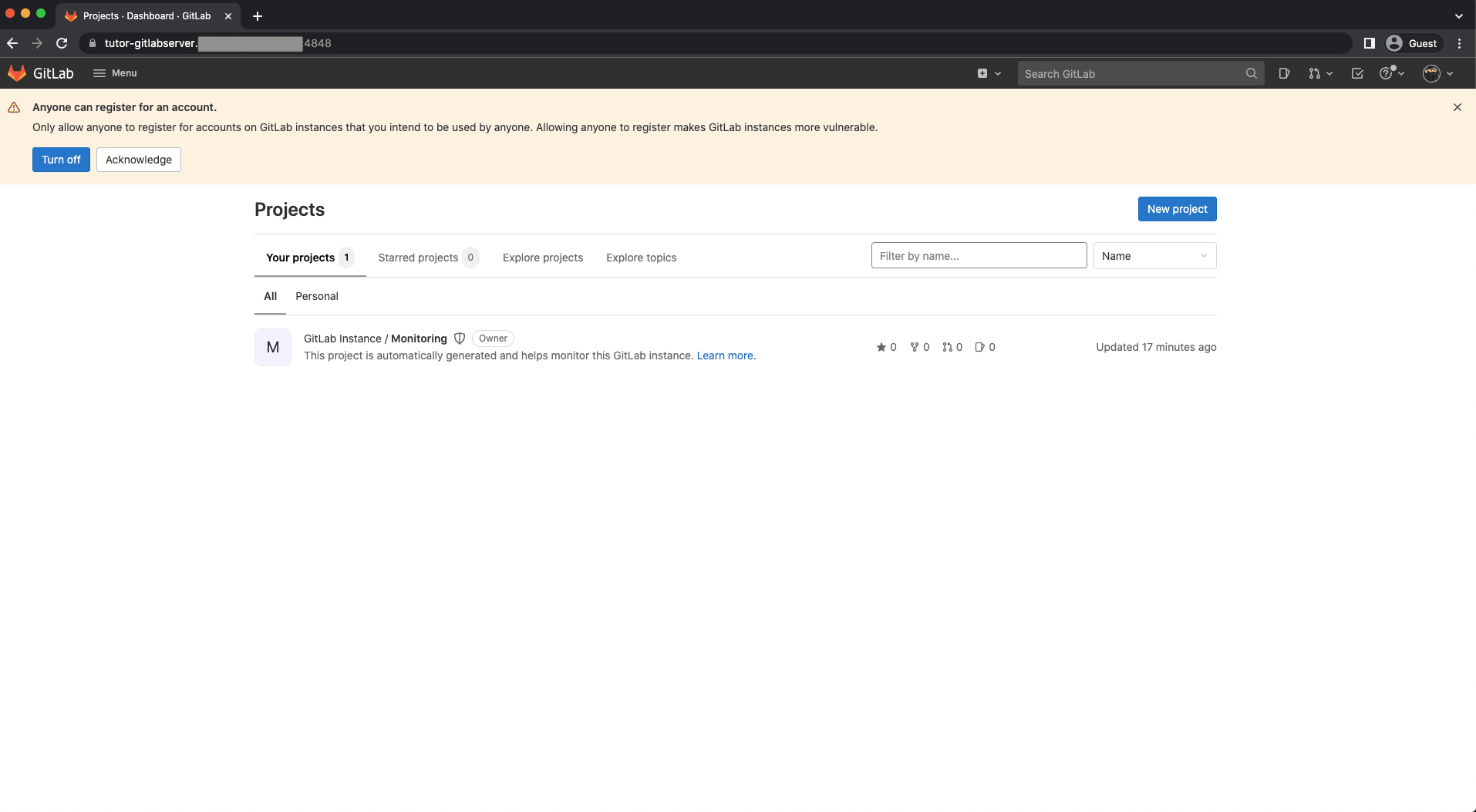The width and height of the screenshot is (1476, 812).
Task: Click the Monitoring project M avatar
Action: tap(273, 347)
